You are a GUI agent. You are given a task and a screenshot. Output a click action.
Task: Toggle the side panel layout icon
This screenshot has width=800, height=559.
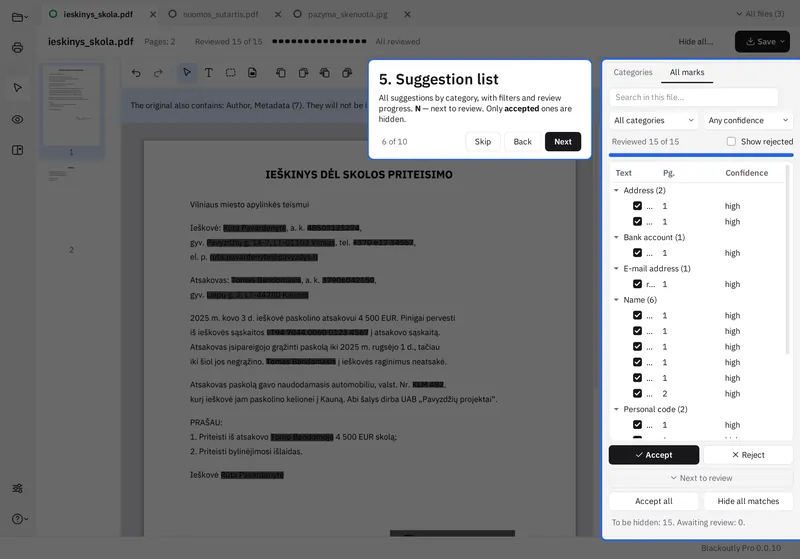(x=17, y=150)
